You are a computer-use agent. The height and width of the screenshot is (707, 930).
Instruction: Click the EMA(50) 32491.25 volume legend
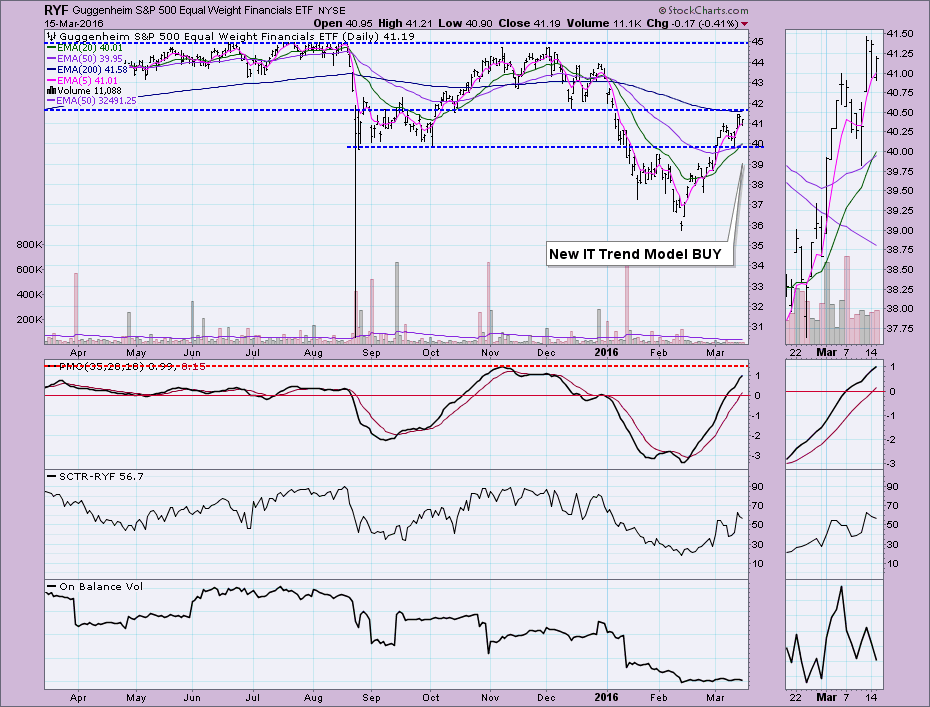[92, 101]
